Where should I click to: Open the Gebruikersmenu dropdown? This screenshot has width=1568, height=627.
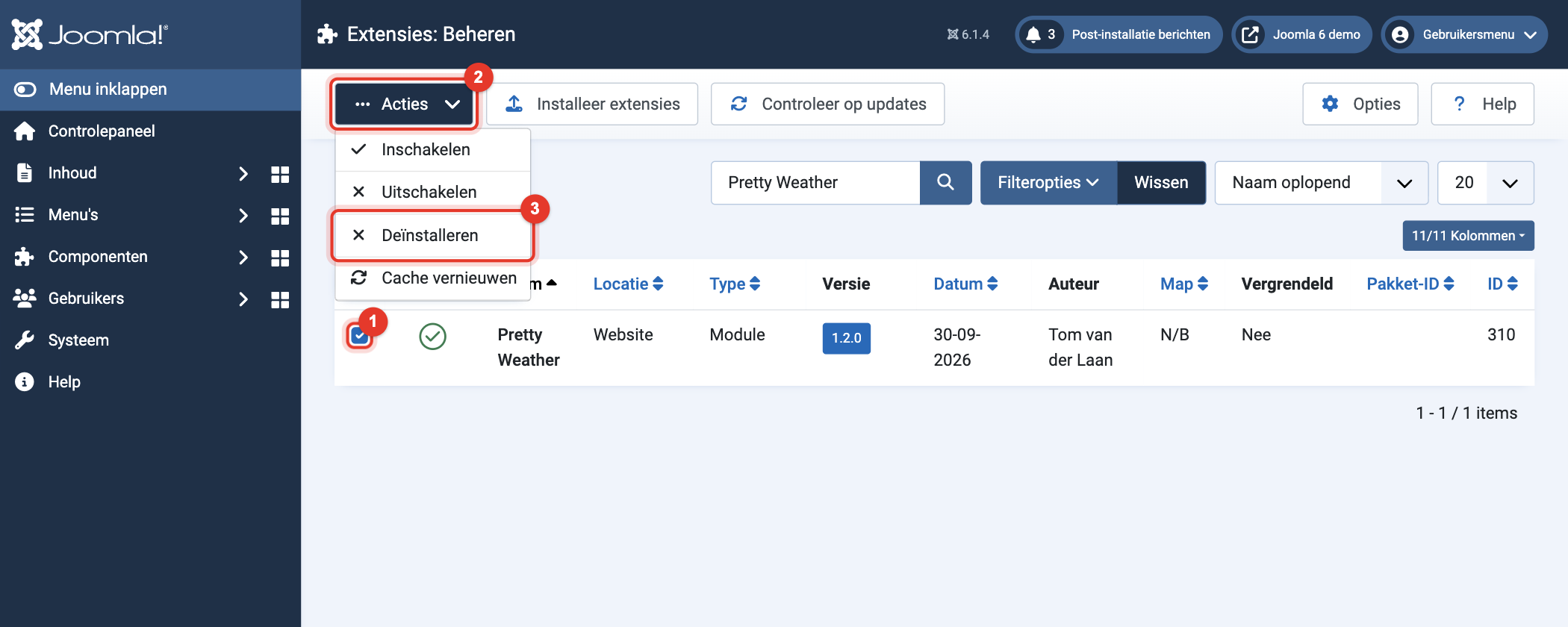(1464, 34)
